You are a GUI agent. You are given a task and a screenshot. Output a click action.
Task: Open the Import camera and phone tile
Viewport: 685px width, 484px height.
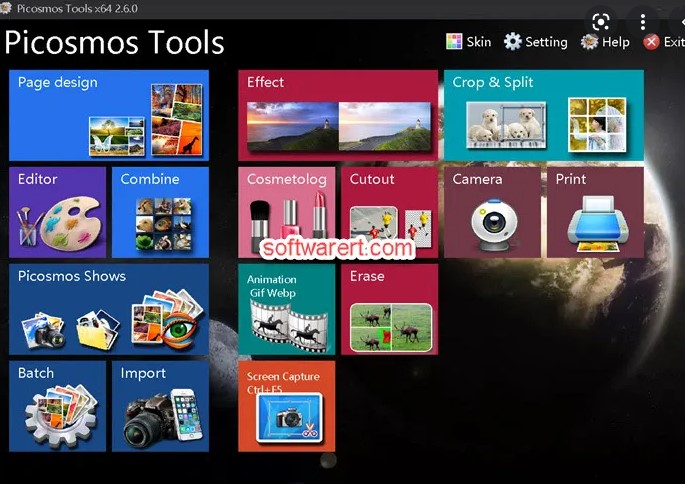pyautogui.click(x=160, y=406)
